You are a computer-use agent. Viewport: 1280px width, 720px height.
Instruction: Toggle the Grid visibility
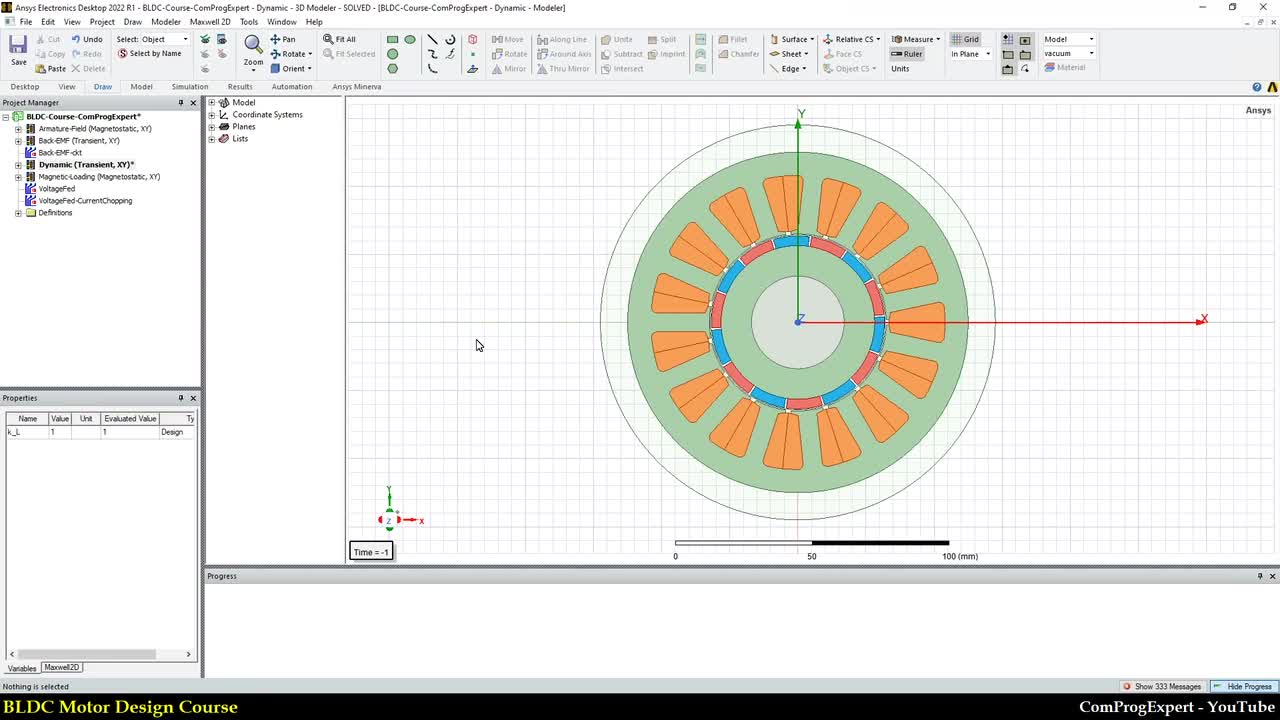coord(965,39)
